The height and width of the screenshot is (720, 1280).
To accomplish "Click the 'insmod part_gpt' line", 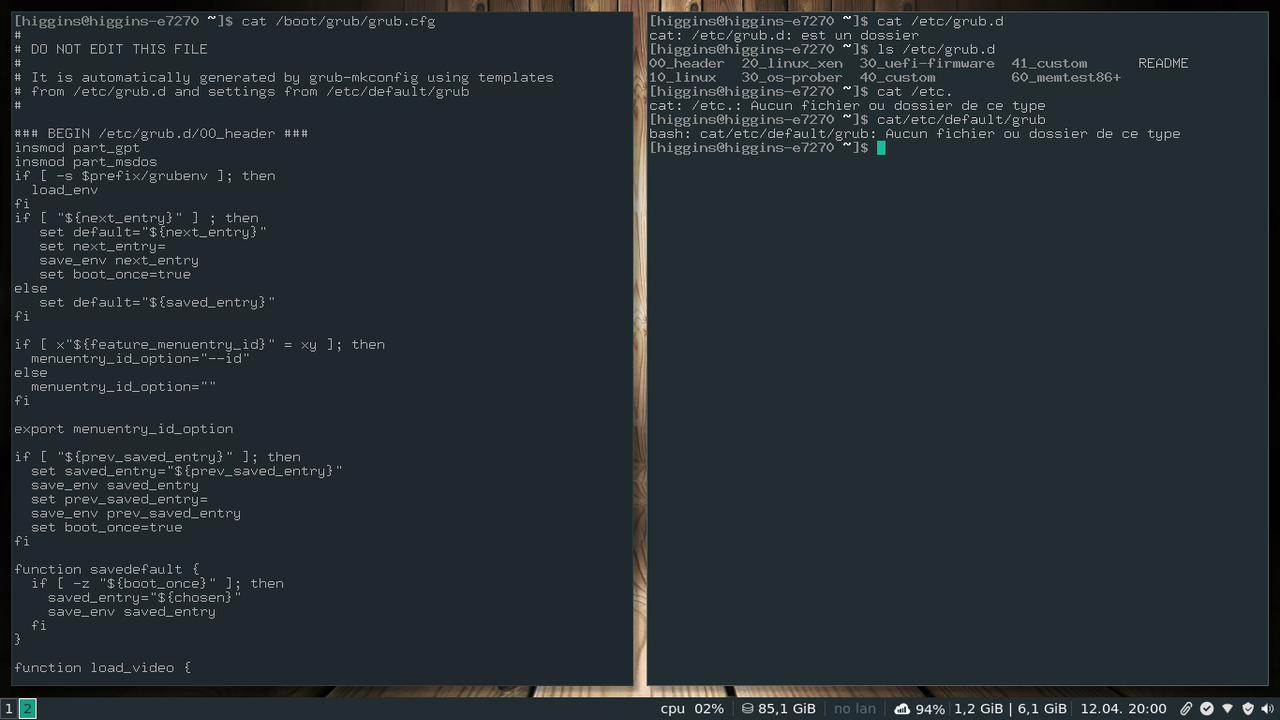I will pos(77,147).
